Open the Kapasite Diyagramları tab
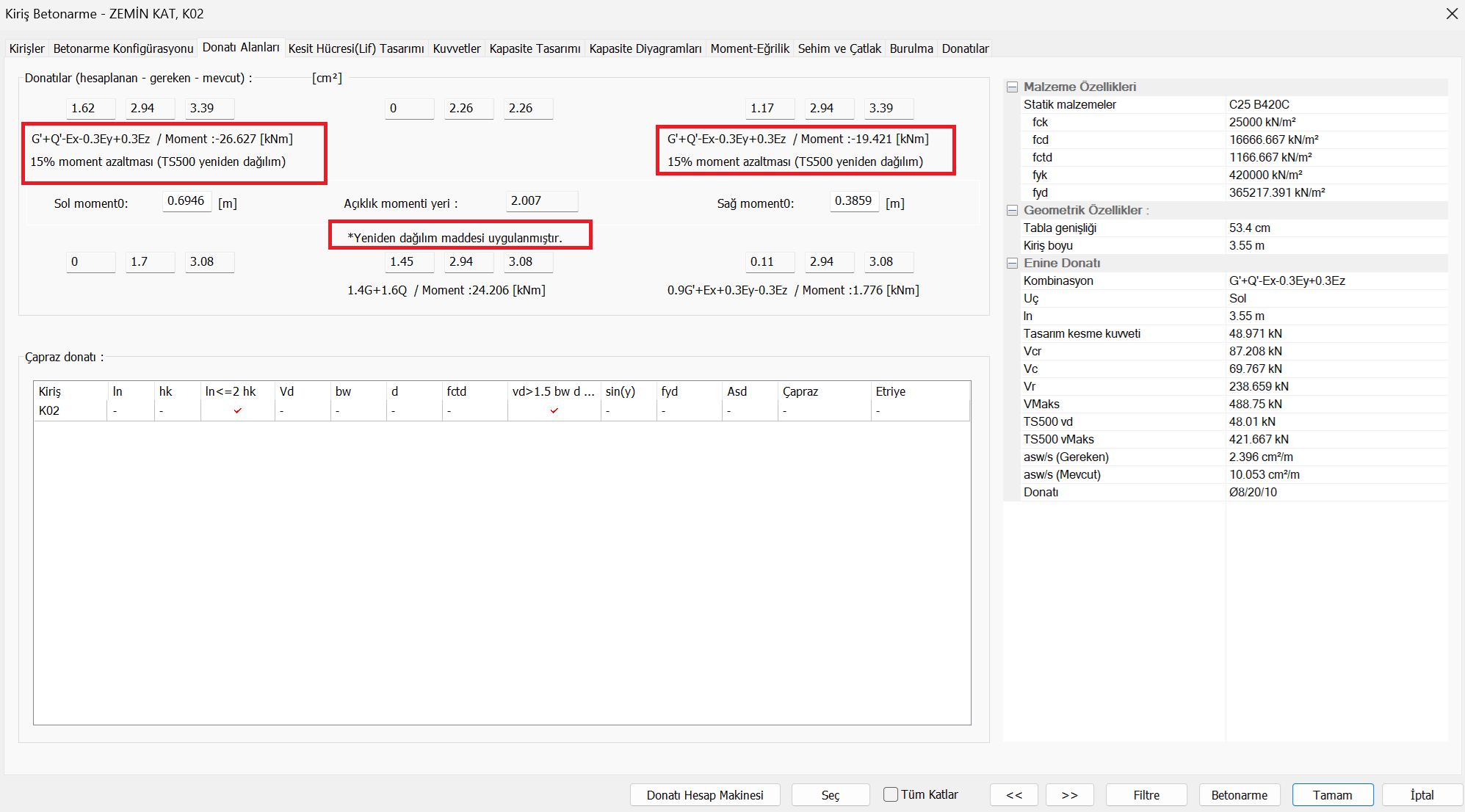1465x812 pixels. pos(645,48)
